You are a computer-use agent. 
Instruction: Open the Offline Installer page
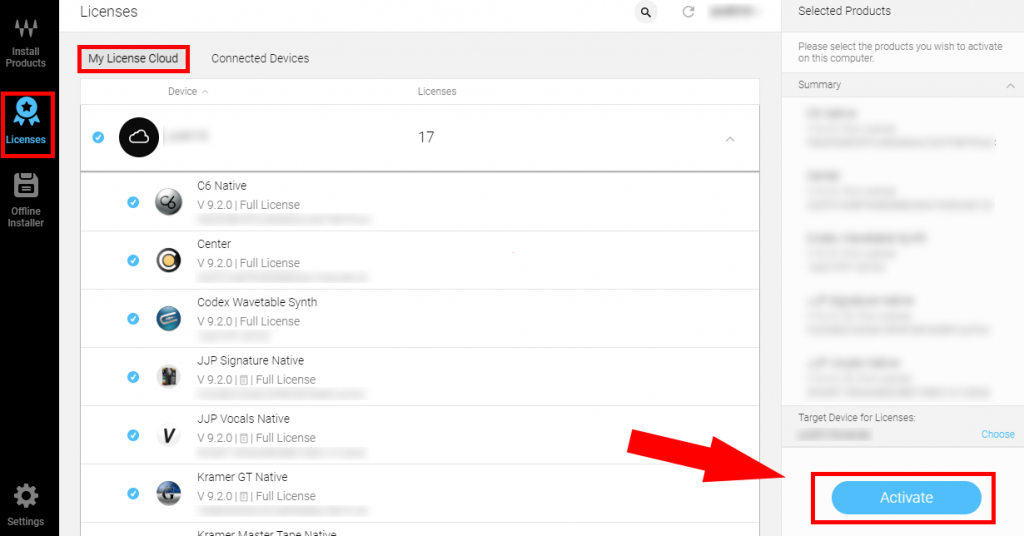tap(26, 199)
